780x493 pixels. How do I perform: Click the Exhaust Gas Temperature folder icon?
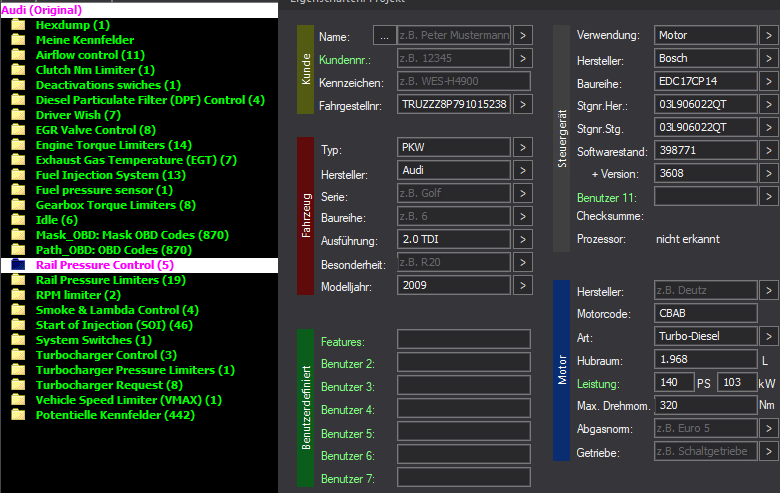coord(18,160)
